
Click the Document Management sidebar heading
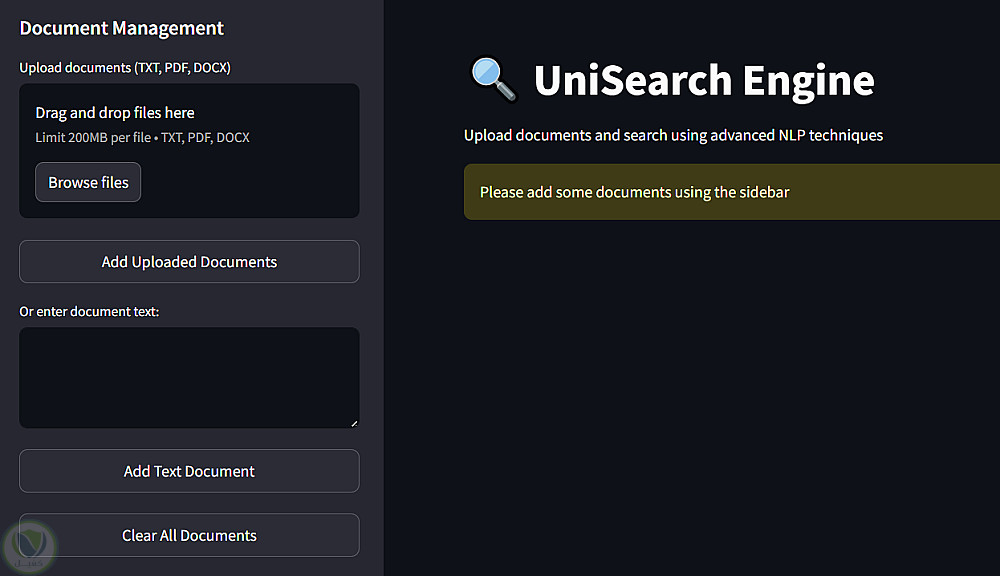tap(122, 28)
